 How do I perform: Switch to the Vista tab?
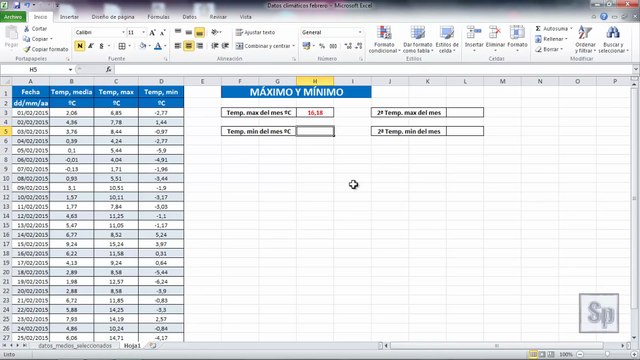pos(245,17)
